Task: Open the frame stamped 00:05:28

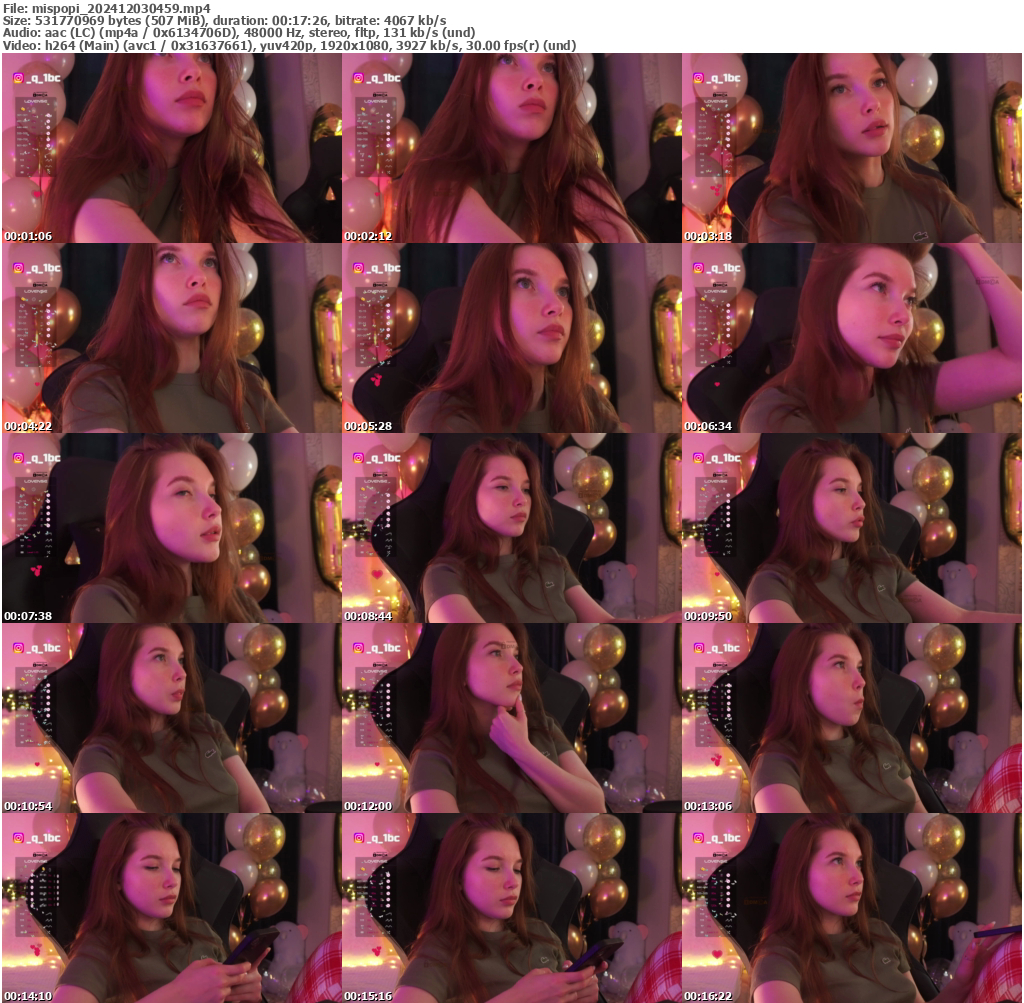Action: 511,338
